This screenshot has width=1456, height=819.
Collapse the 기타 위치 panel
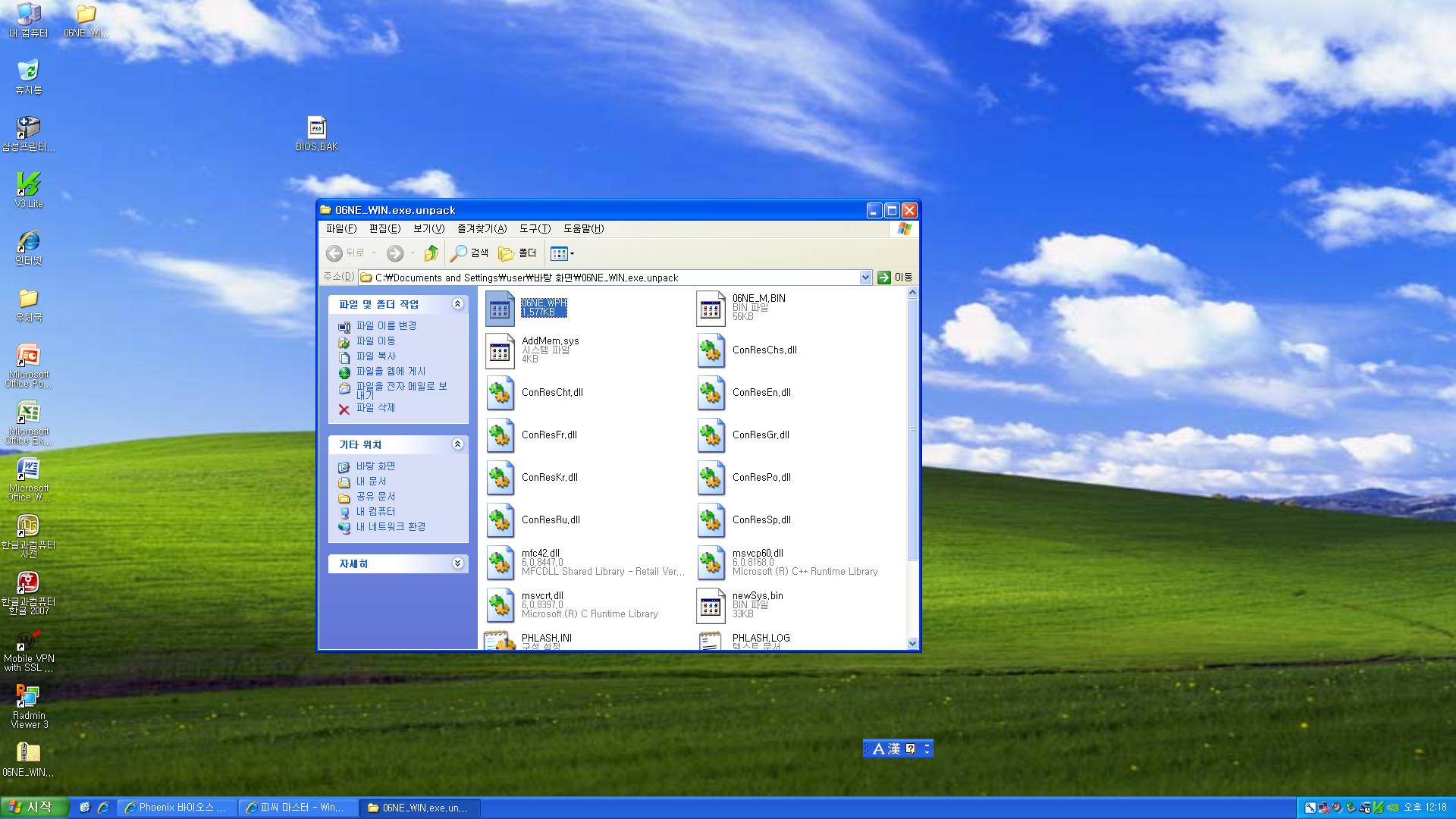pos(457,444)
